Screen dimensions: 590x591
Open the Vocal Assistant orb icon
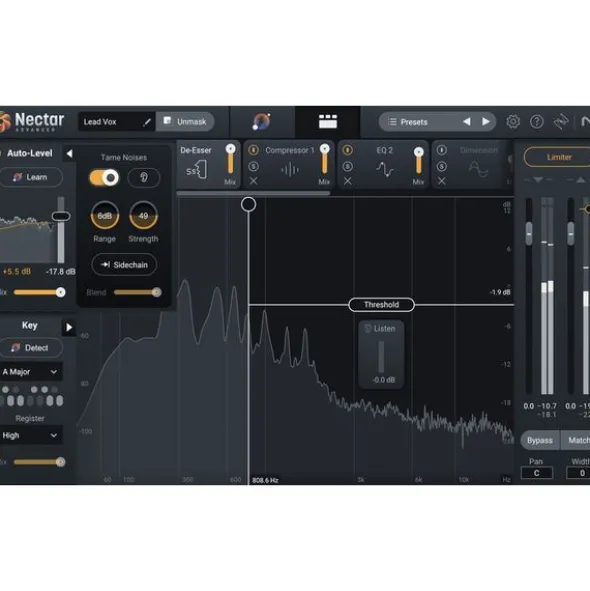(262, 121)
